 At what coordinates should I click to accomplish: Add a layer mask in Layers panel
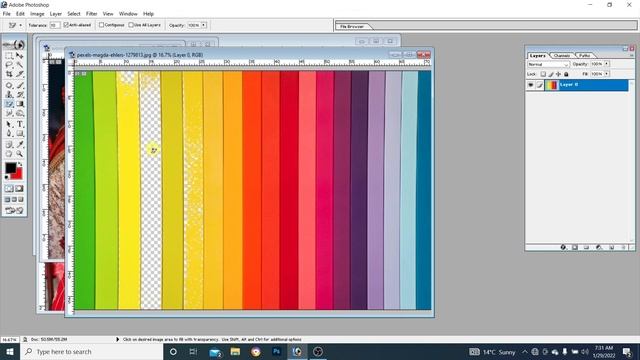coord(575,247)
